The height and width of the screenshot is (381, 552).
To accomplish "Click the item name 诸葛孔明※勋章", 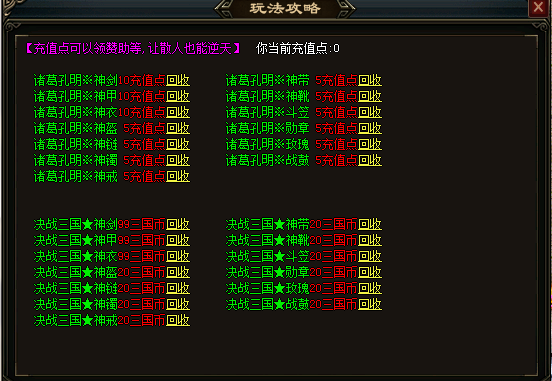I will click(x=268, y=129).
